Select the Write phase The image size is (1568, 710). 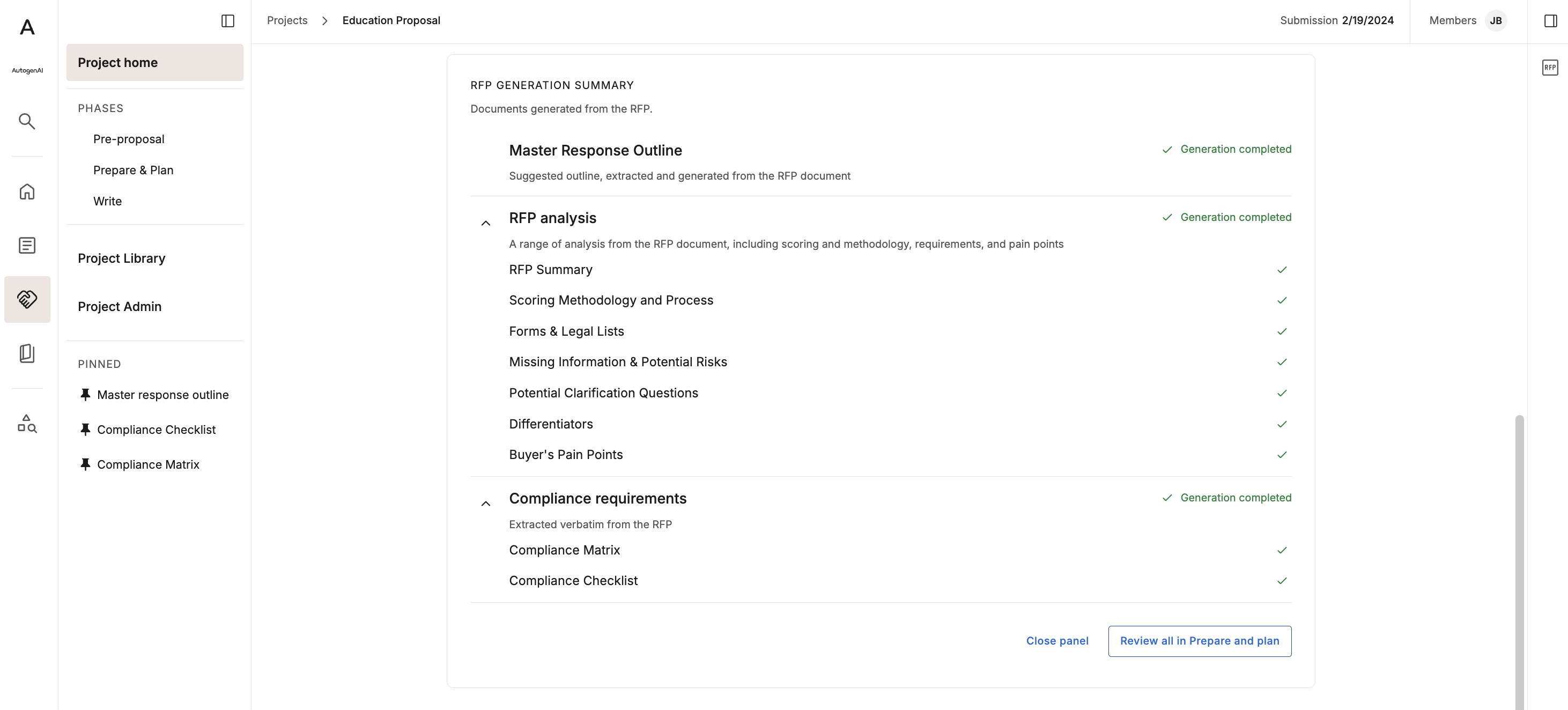coord(107,201)
